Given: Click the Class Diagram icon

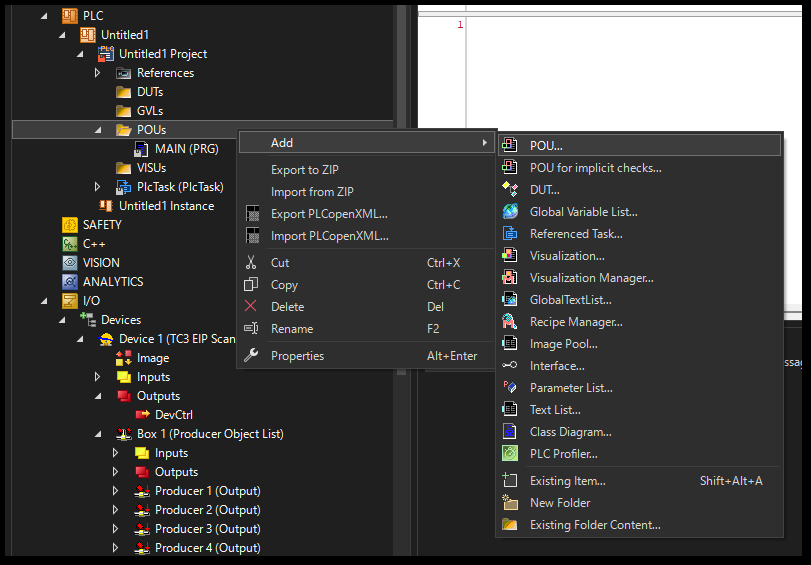Looking at the screenshot, I should point(510,432).
